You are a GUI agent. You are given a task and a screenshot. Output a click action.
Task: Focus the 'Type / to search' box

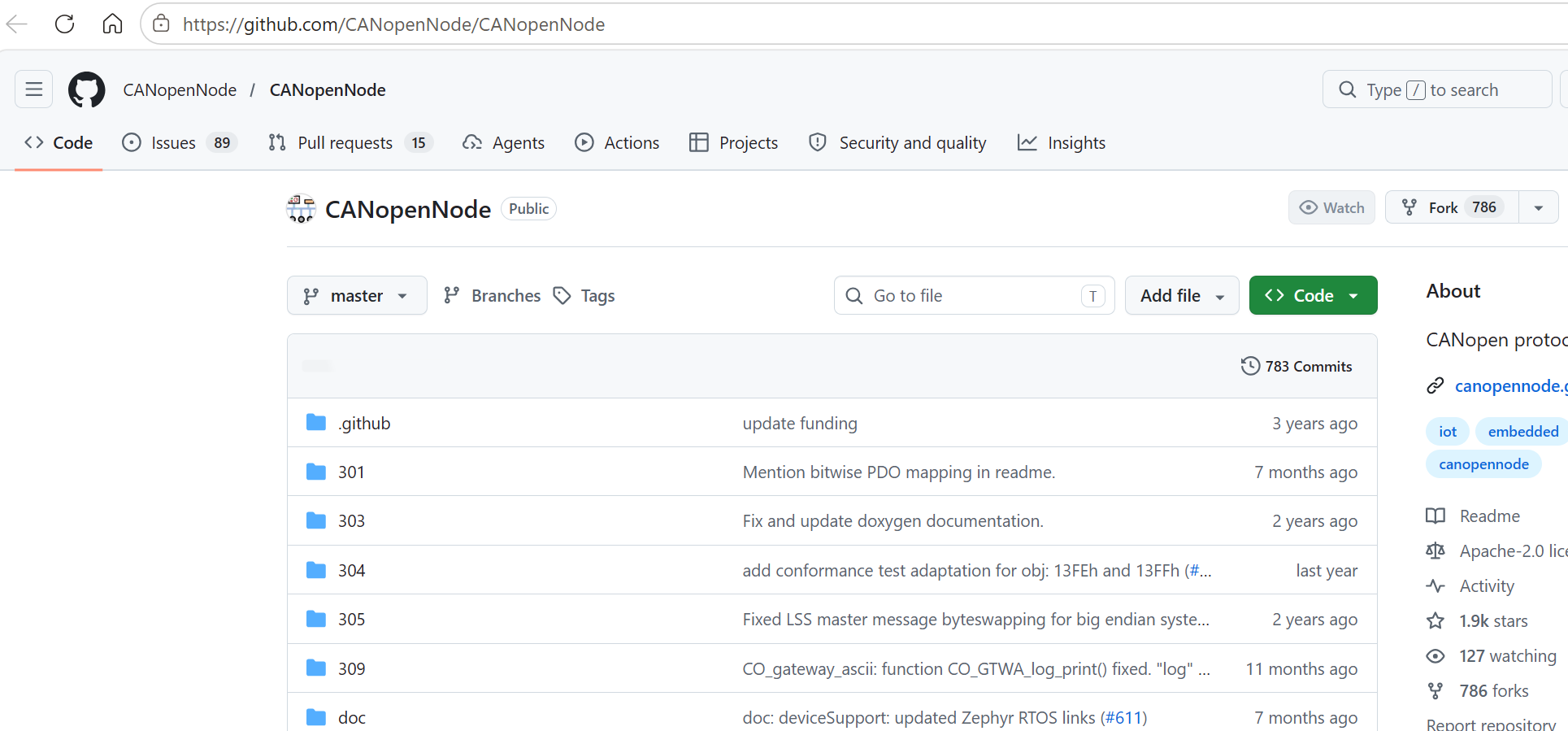click(x=1436, y=89)
